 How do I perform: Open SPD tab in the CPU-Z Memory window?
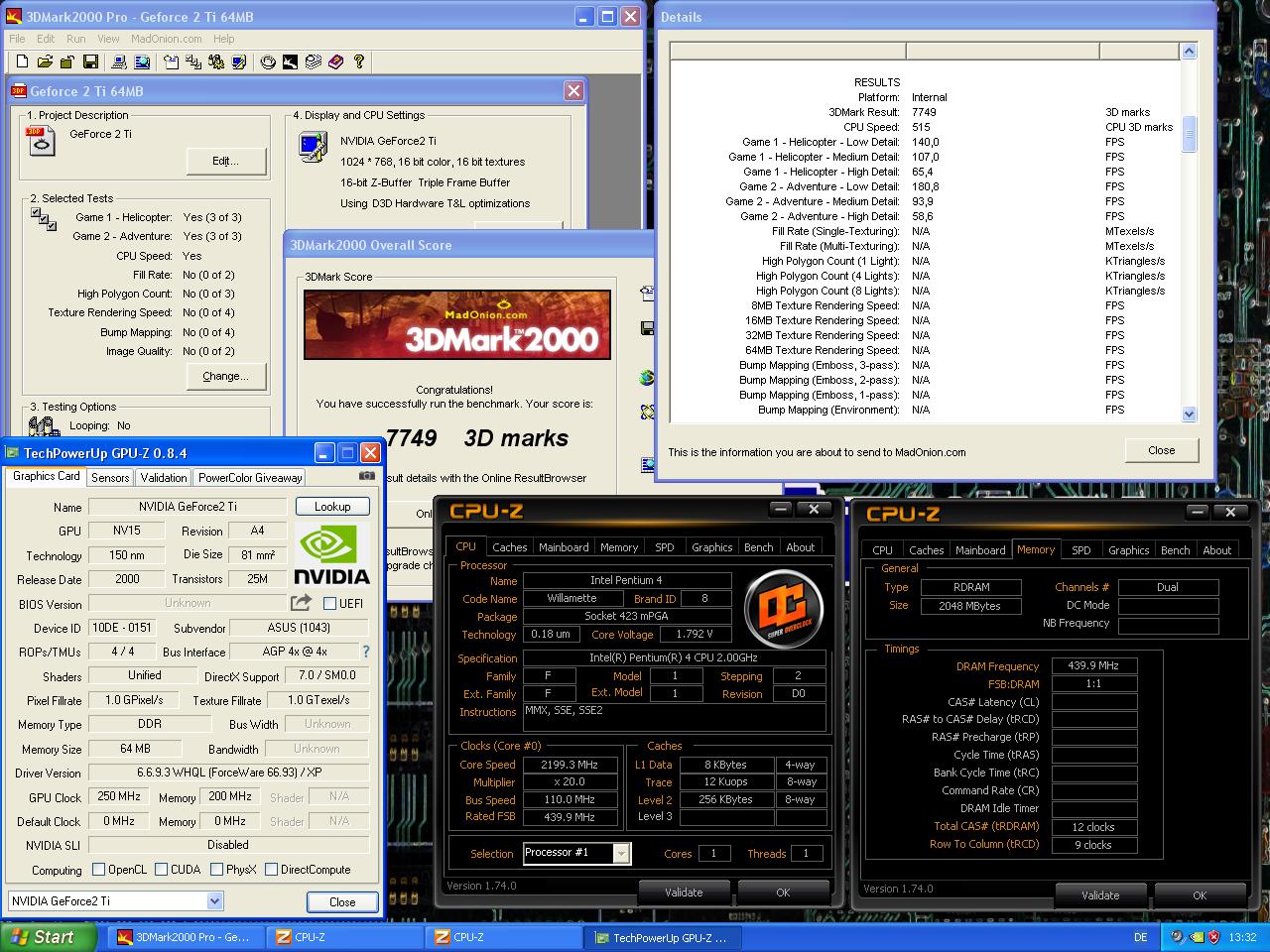point(1081,550)
